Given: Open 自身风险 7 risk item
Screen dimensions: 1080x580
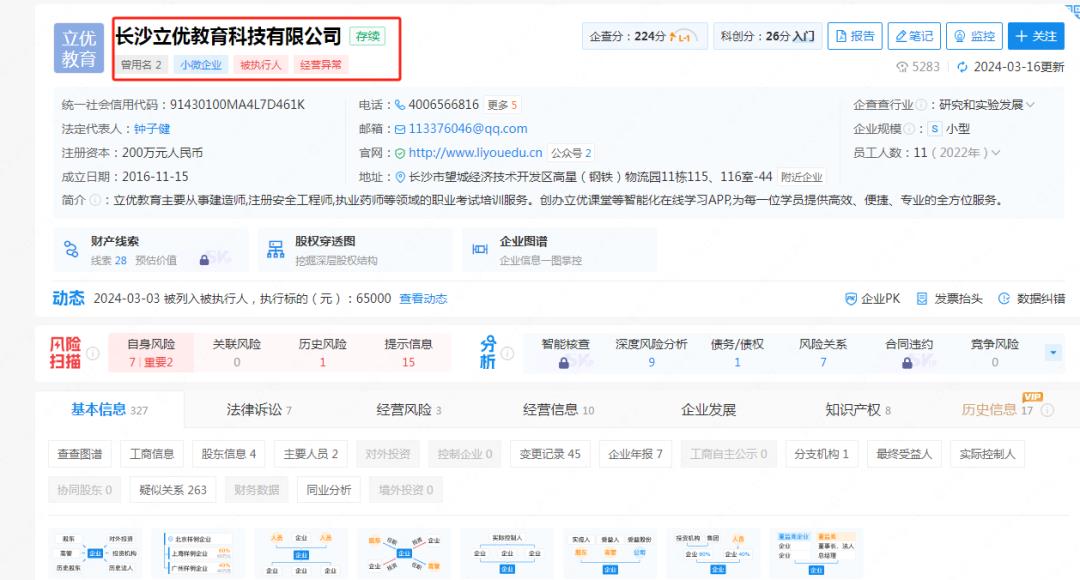Looking at the screenshot, I should pos(151,353).
